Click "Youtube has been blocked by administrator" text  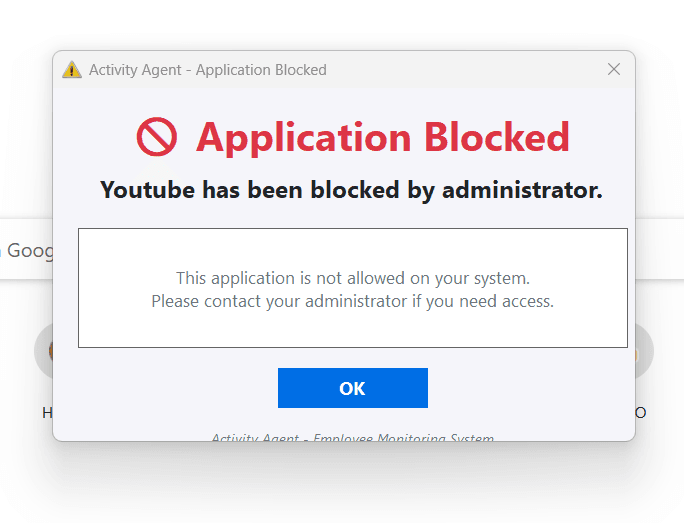pyautogui.click(x=351, y=190)
